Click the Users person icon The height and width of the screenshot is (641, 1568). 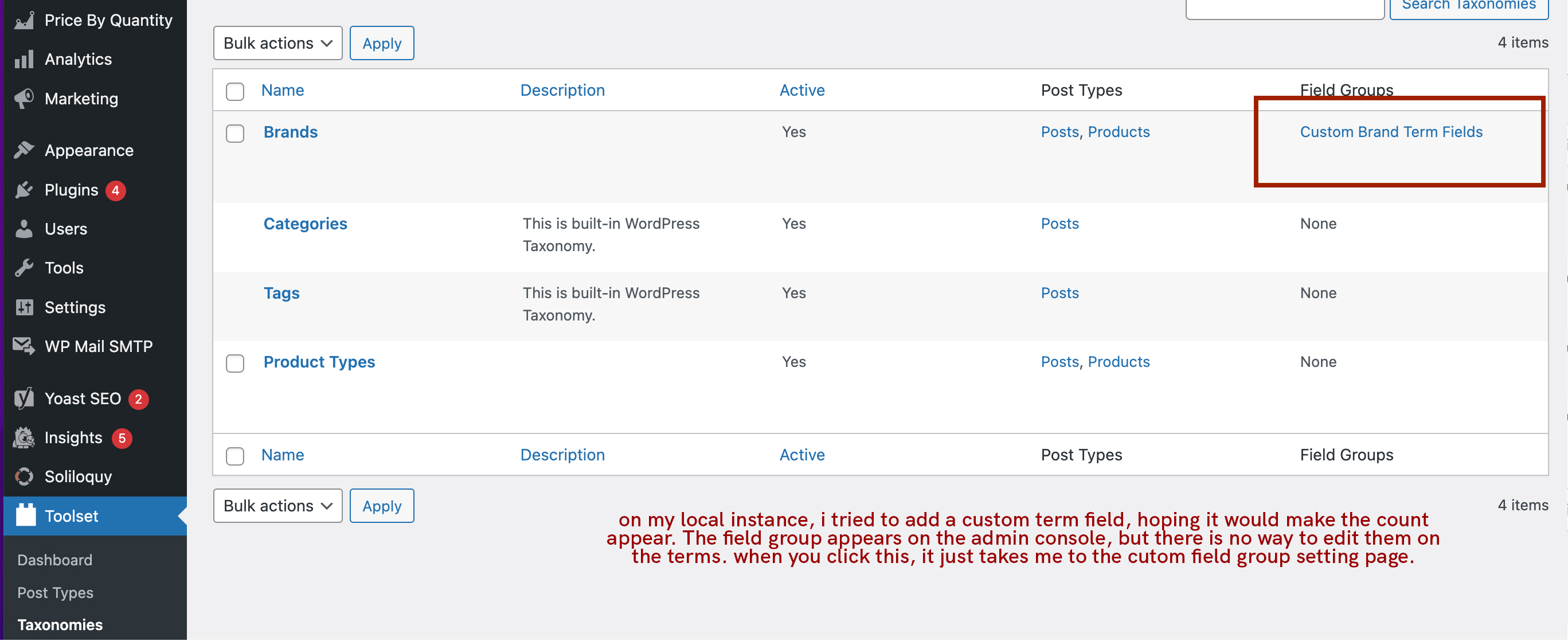point(24,229)
